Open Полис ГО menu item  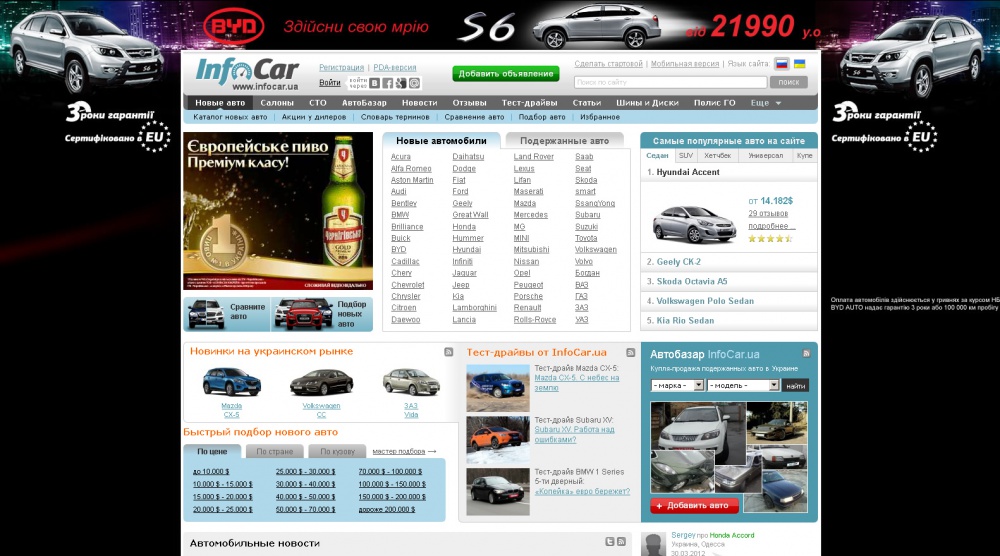coord(715,103)
